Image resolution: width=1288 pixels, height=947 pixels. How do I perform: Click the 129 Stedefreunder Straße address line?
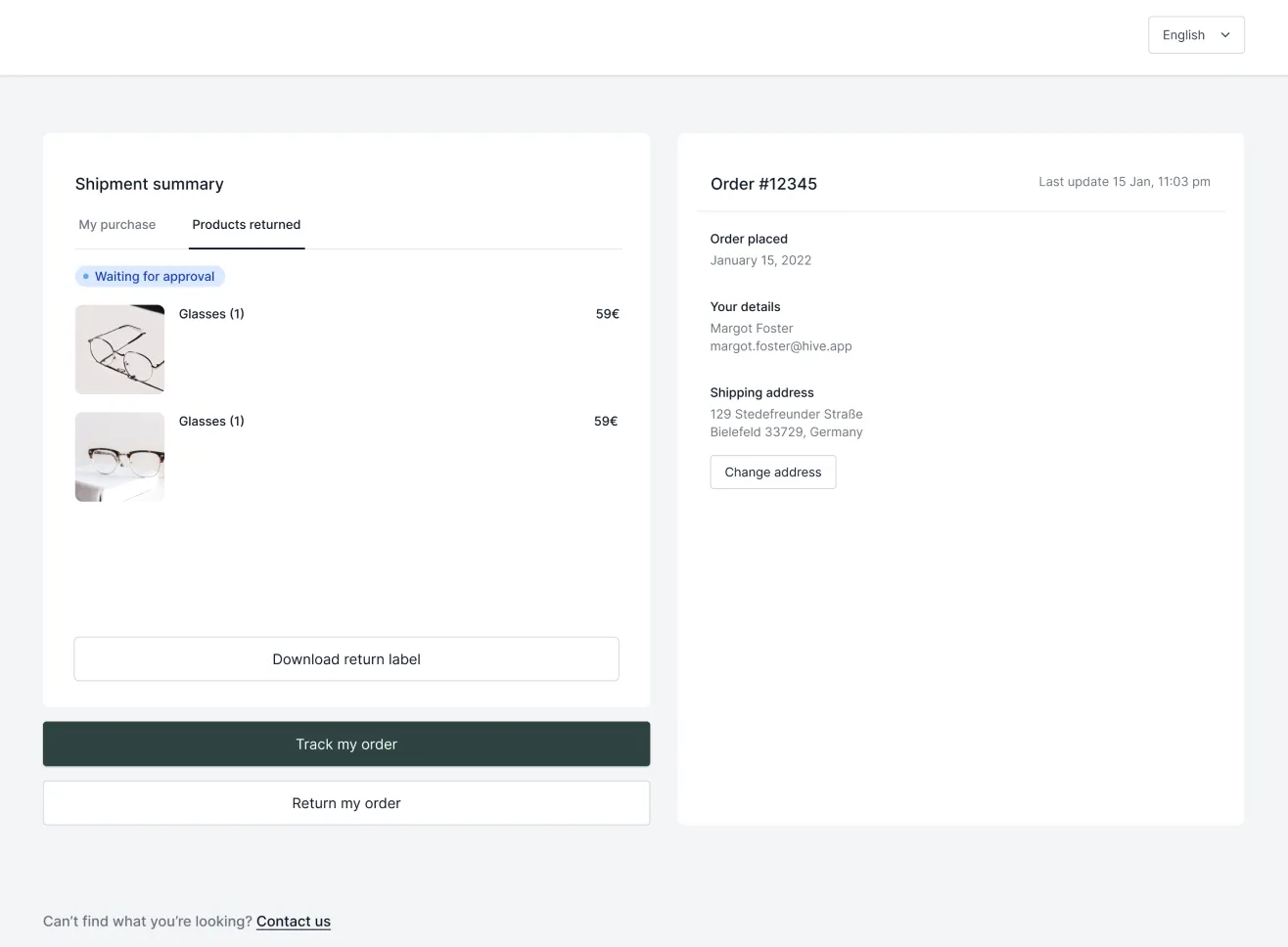click(786, 415)
